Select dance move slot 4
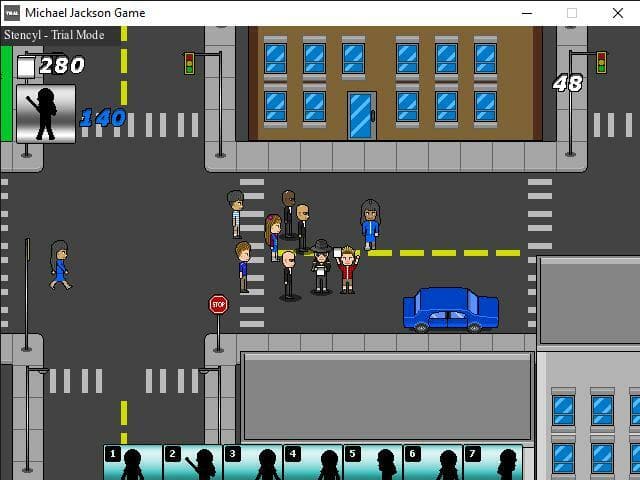This screenshot has height=480, width=640. tap(313, 462)
